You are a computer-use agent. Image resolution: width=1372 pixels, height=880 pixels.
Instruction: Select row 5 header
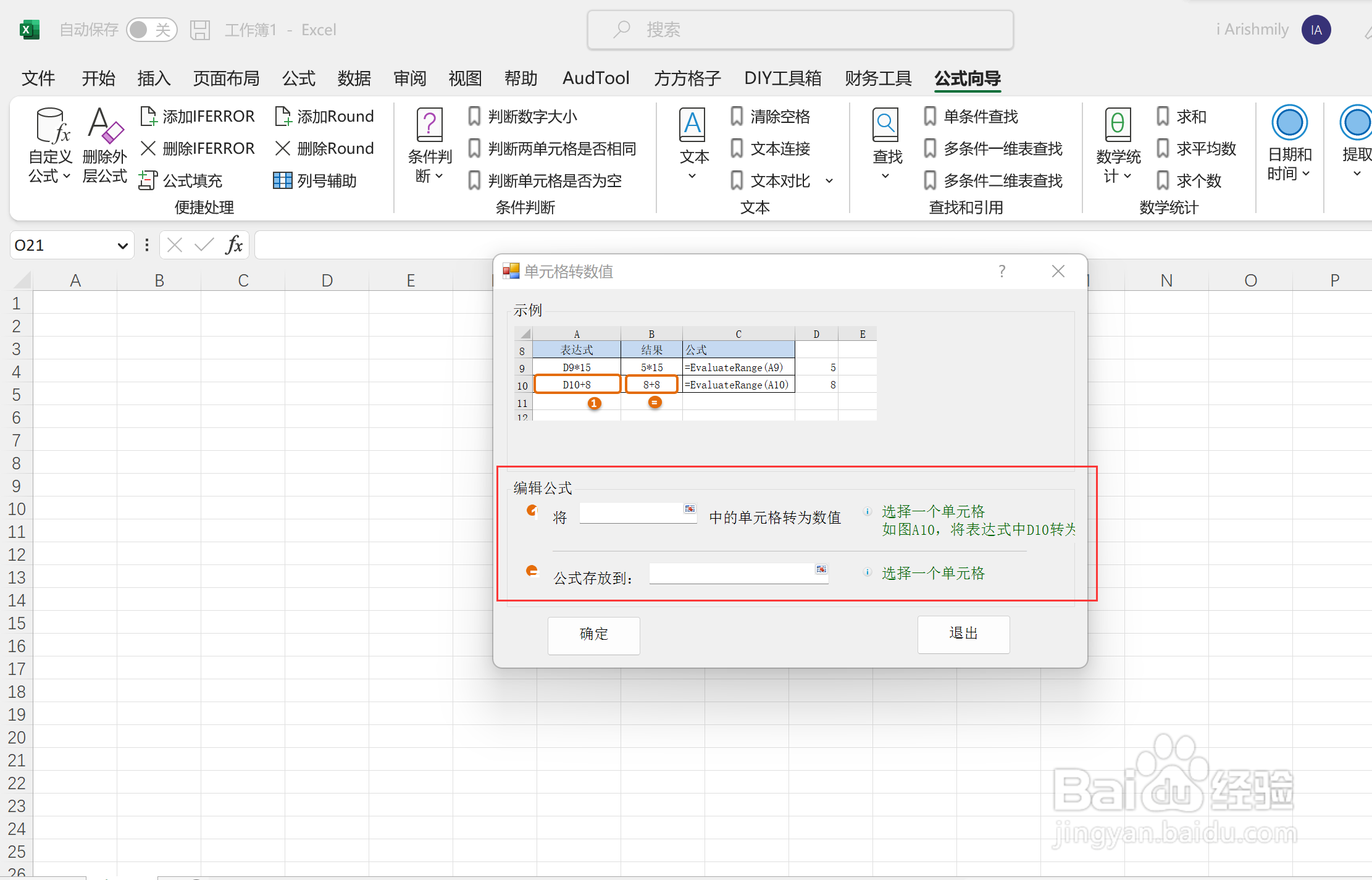(17, 395)
